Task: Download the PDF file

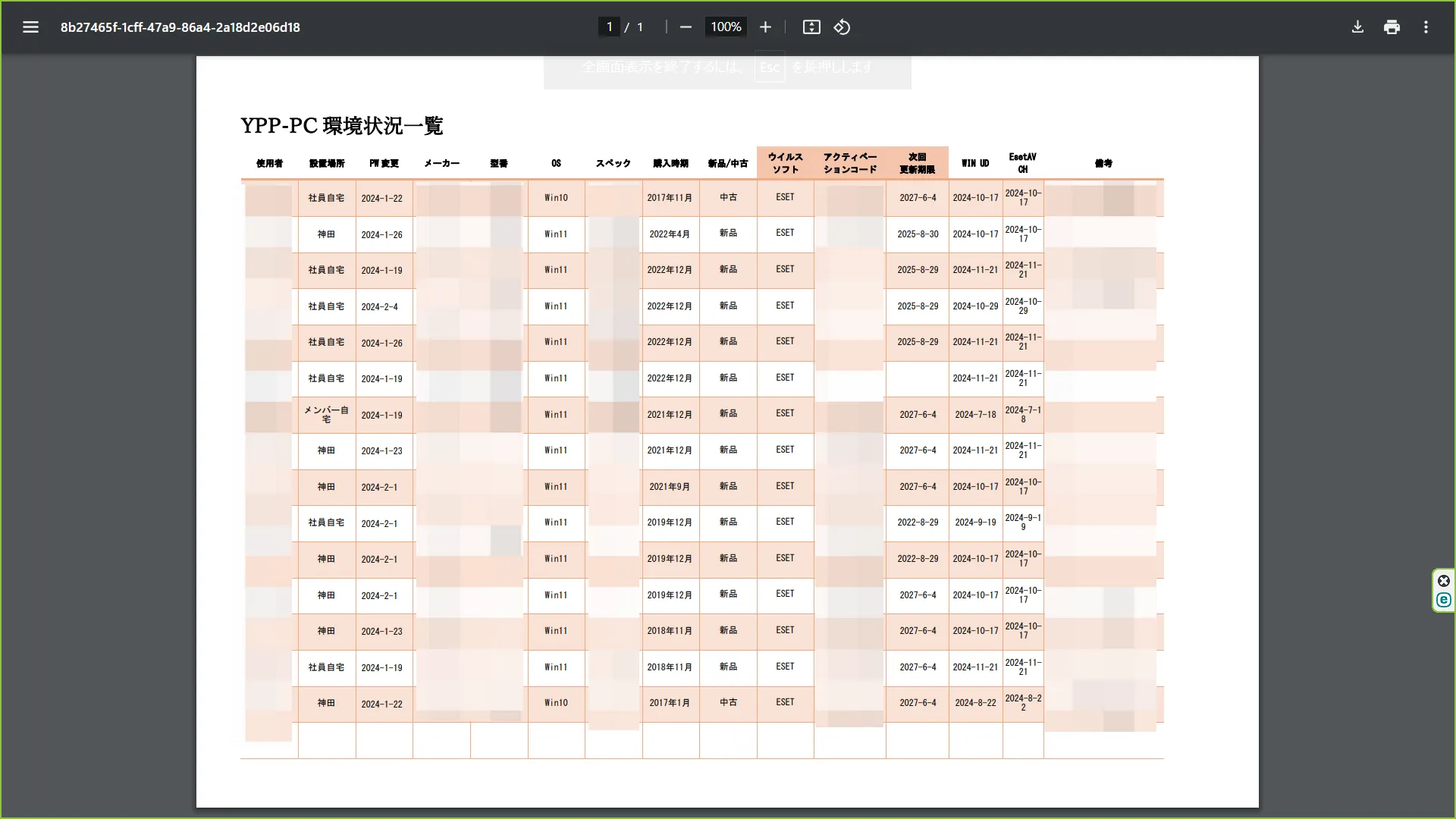Action: click(x=1357, y=27)
